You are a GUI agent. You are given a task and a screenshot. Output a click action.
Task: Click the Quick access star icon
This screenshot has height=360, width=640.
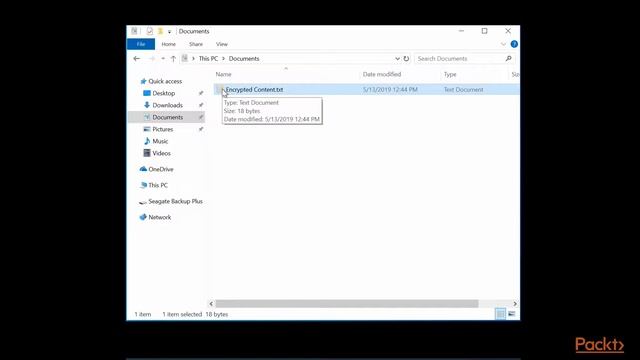pos(143,81)
